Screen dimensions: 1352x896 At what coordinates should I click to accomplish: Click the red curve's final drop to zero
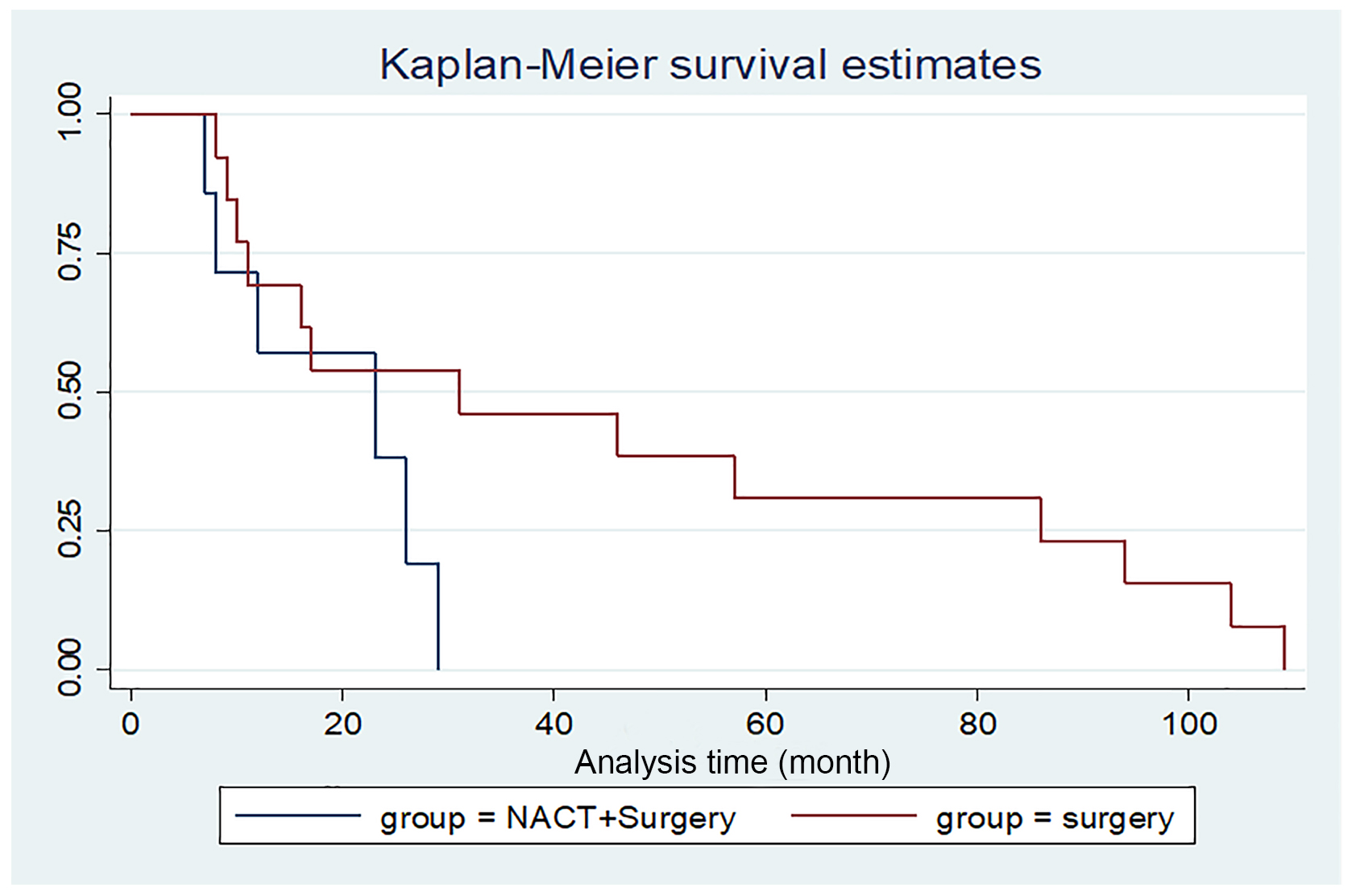coord(1284,647)
